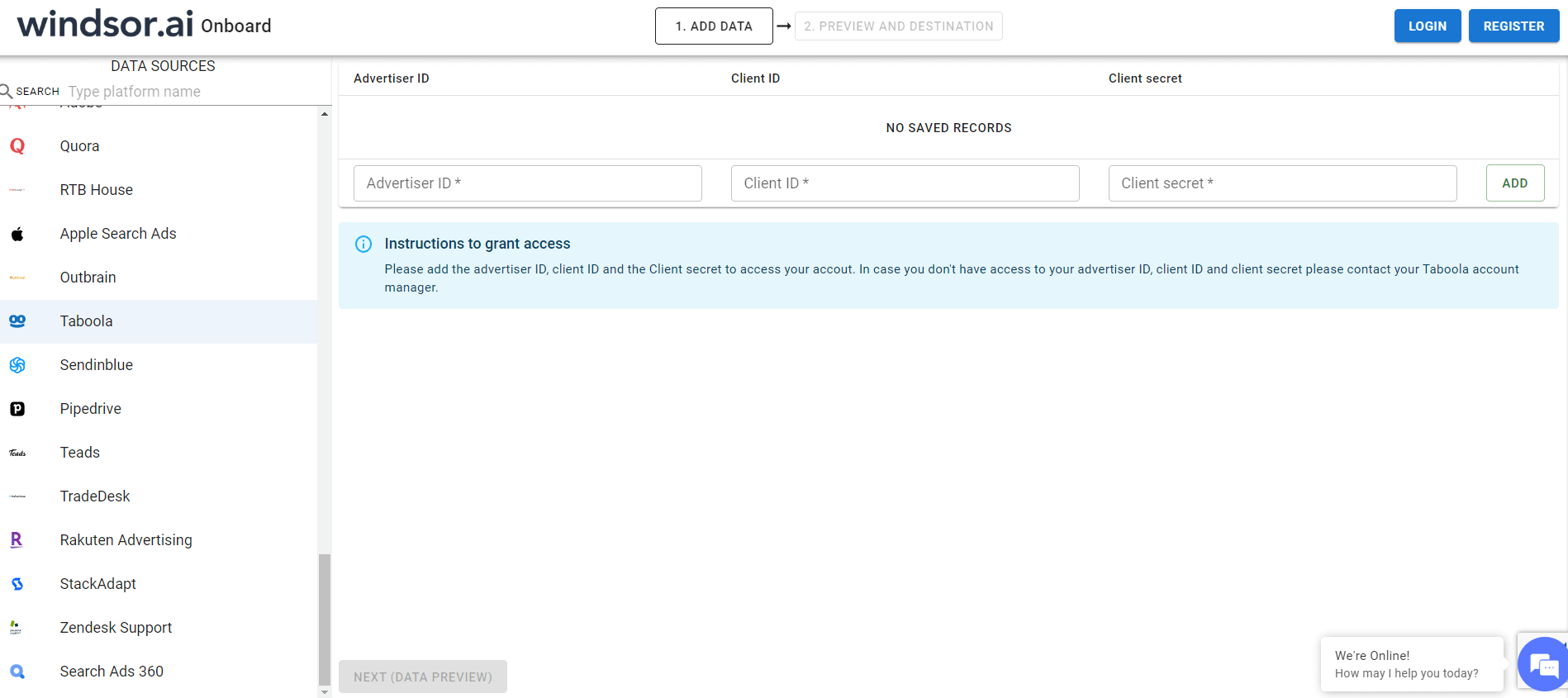Open the Sendinblue data source
Viewport: 1568px width, 698px height.
(x=159, y=365)
